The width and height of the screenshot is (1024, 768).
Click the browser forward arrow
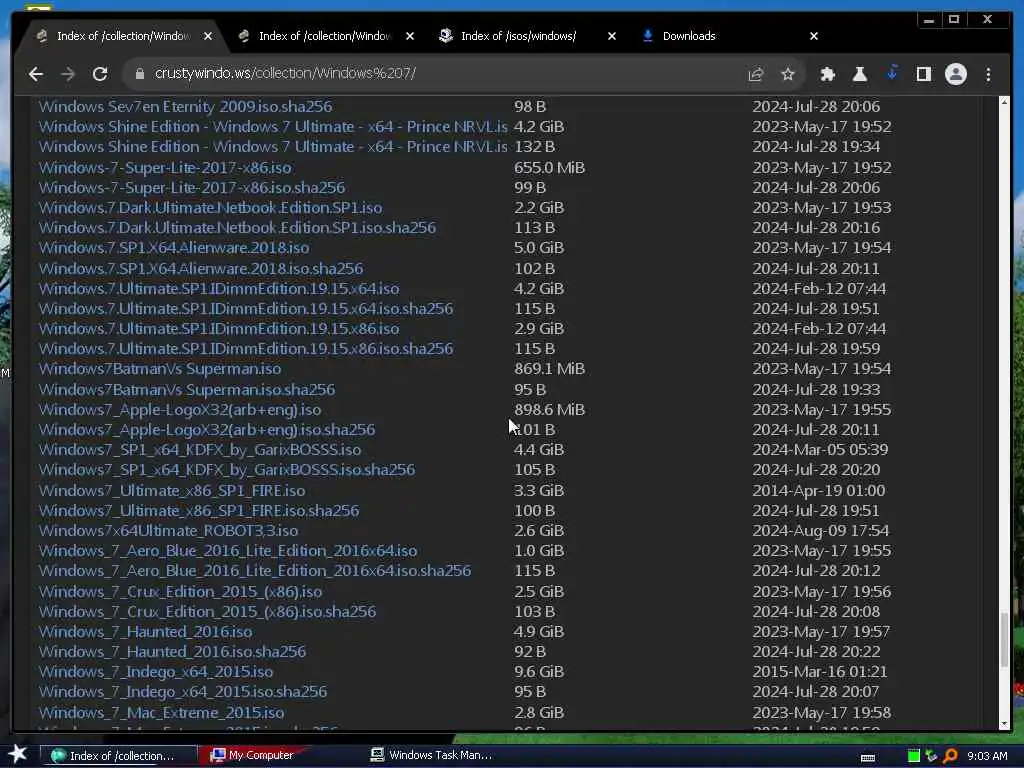[68, 74]
